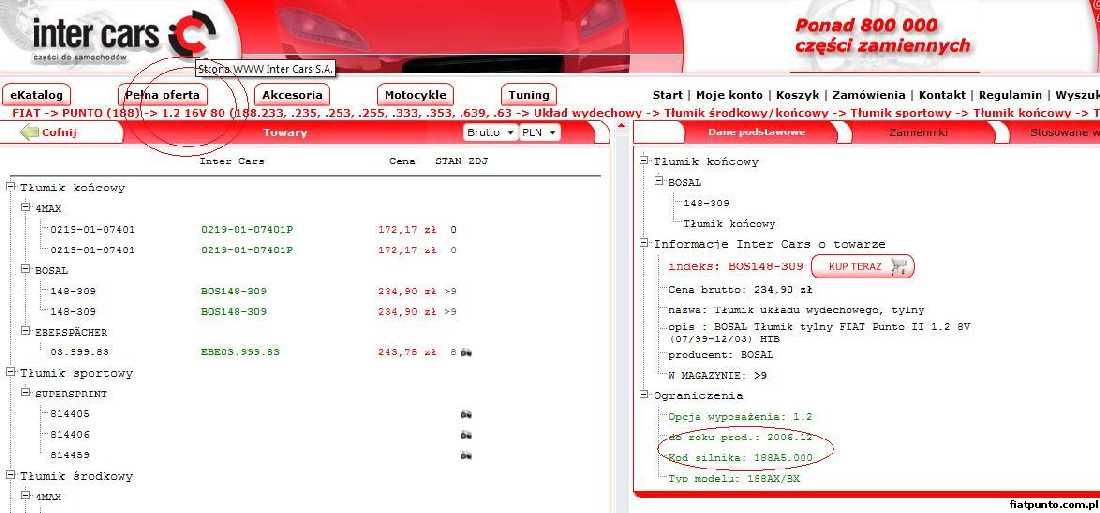Viewport: 1100px width, 513px height.
Task: Click the green Cofnij back arrow icon
Action: pyautogui.click(x=28, y=132)
